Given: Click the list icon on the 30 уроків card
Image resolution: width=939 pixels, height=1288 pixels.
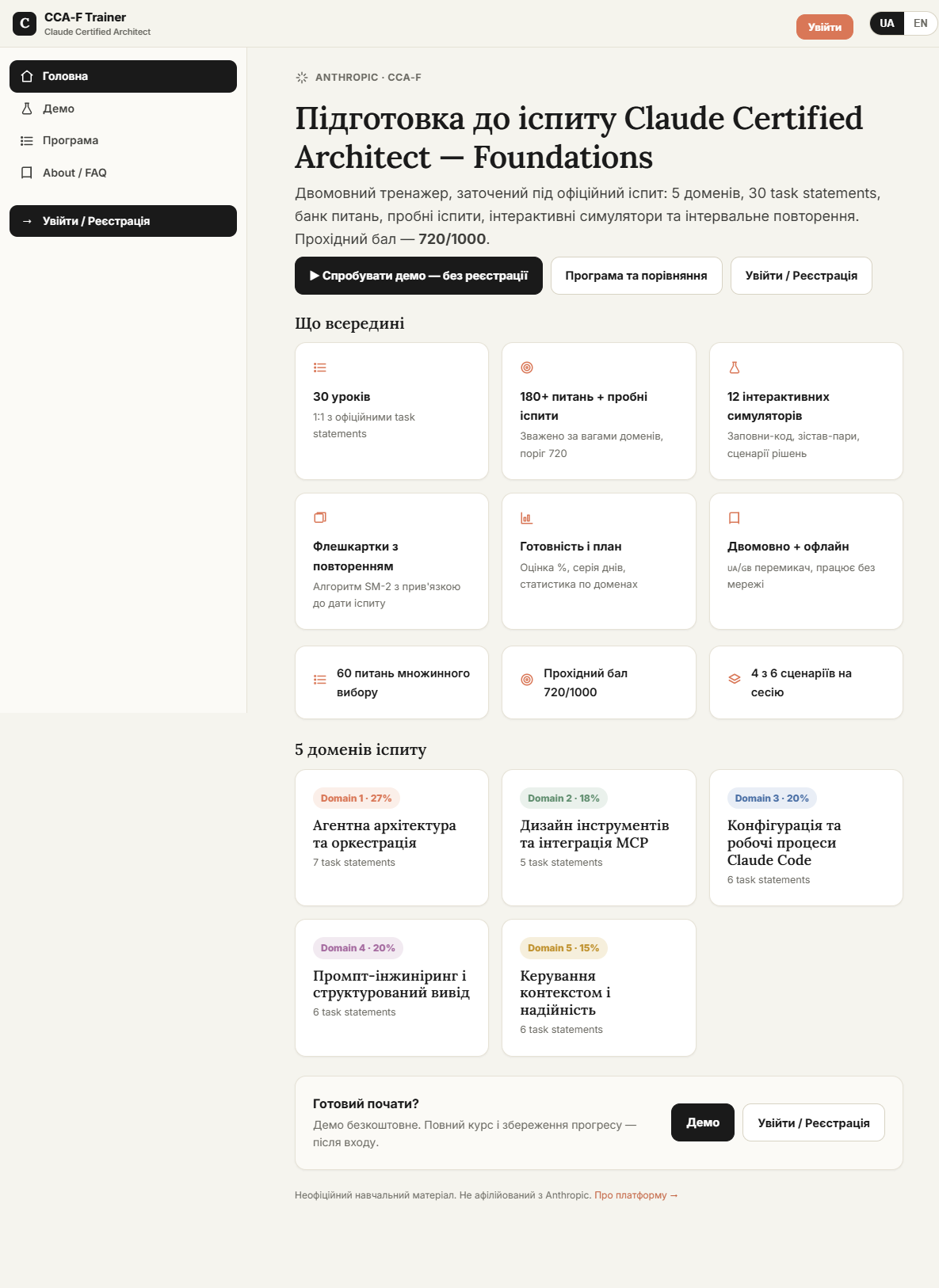Looking at the screenshot, I should tap(320, 368).
